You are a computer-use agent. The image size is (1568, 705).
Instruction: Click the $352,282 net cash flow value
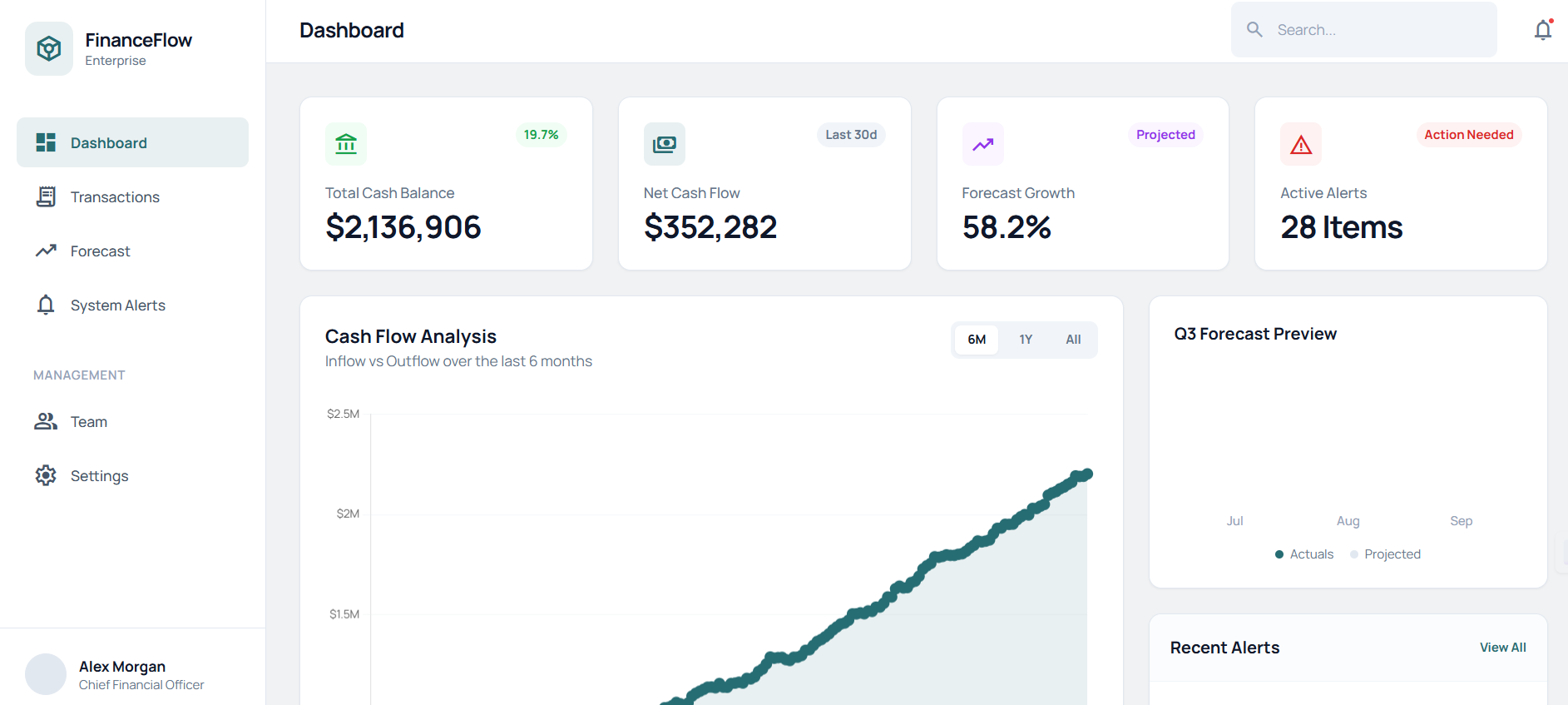(710, 227)
